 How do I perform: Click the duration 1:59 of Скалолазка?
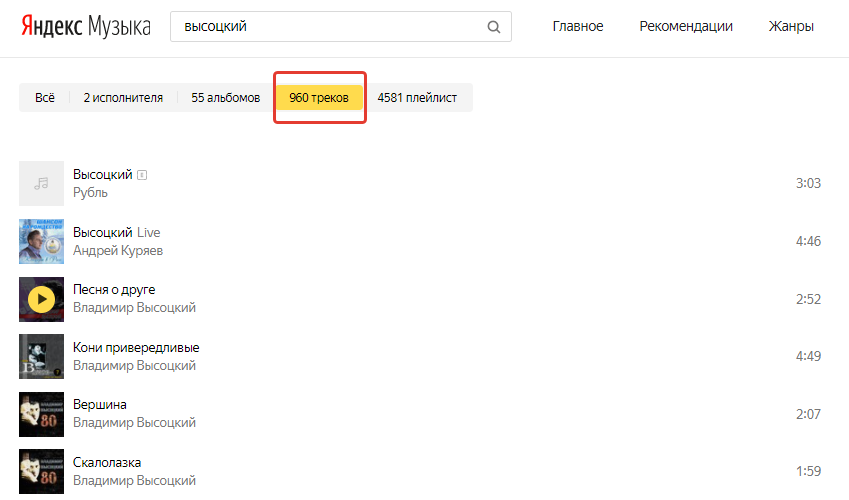(x=808, y=471)
